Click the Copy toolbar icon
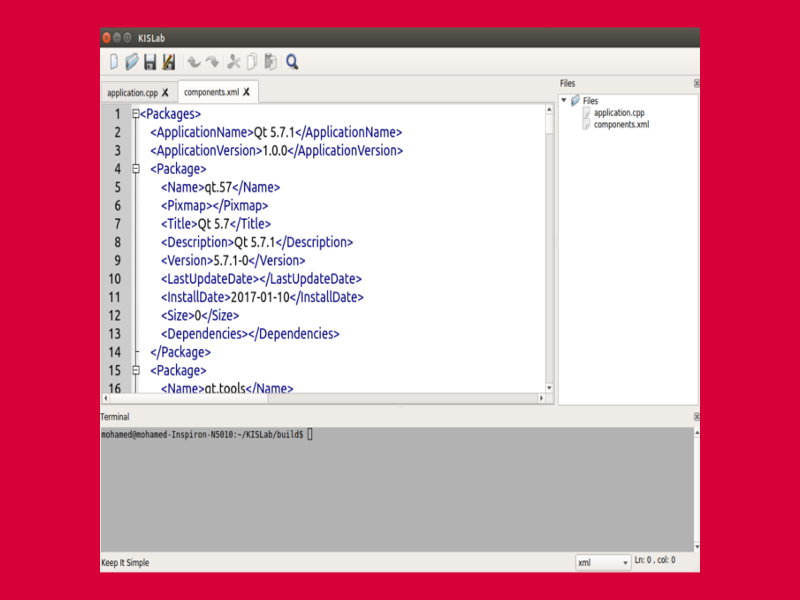The height and width of the screenshot is (600, 800). coord(252,62)
